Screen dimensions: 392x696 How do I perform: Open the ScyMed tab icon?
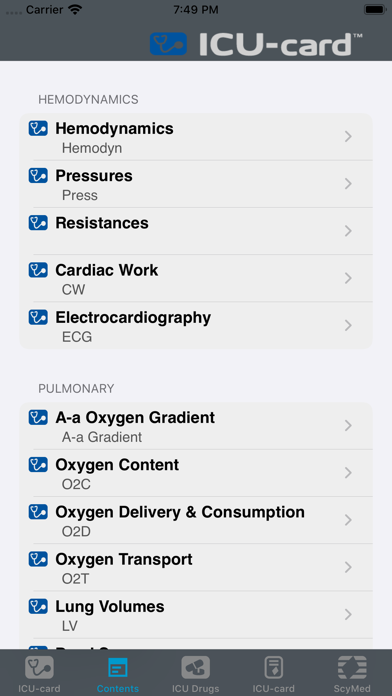pyautogui.click(x=352, y=667)
